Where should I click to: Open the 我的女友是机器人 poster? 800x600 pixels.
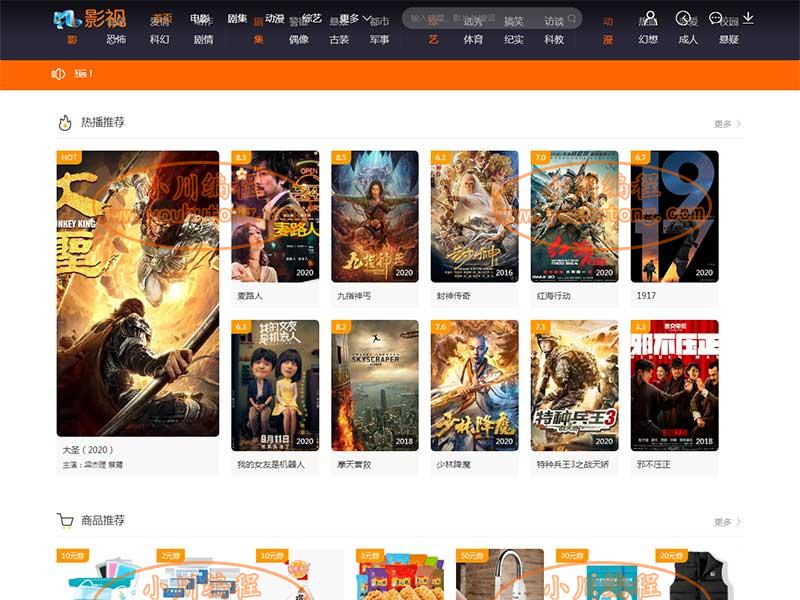(x=276, y=386)
